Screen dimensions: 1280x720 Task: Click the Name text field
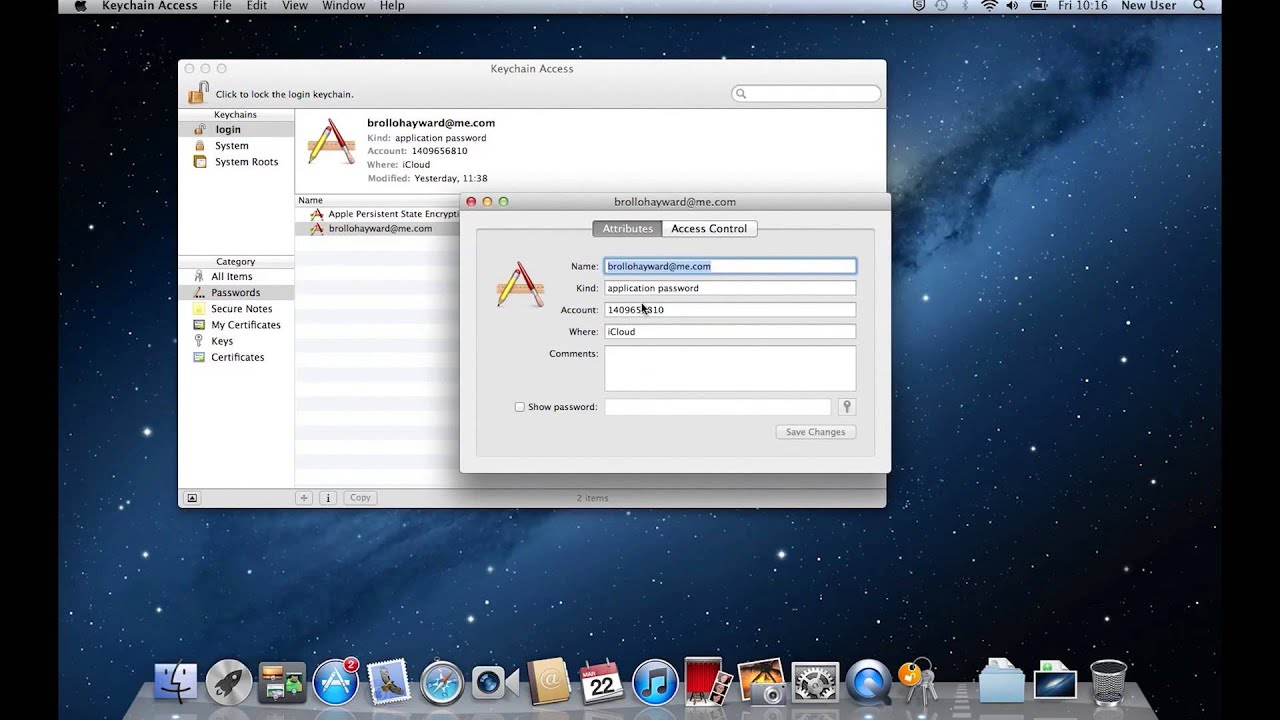(730, 266)
